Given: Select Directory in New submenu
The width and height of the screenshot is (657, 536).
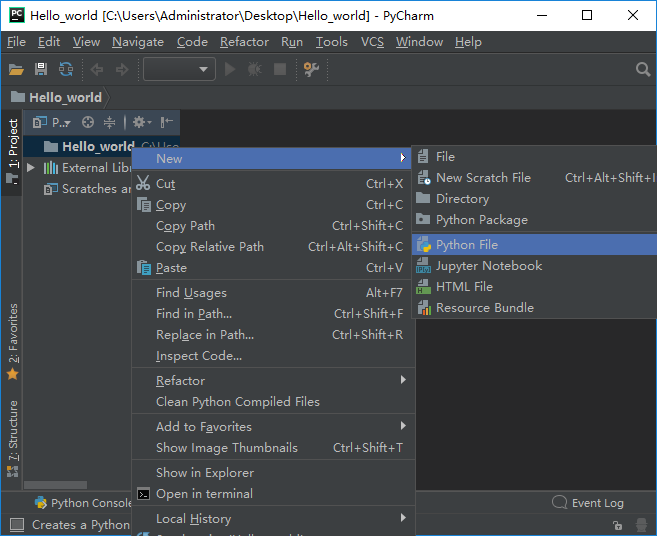Looking at the screenshot, I should [x=535, y=199].
